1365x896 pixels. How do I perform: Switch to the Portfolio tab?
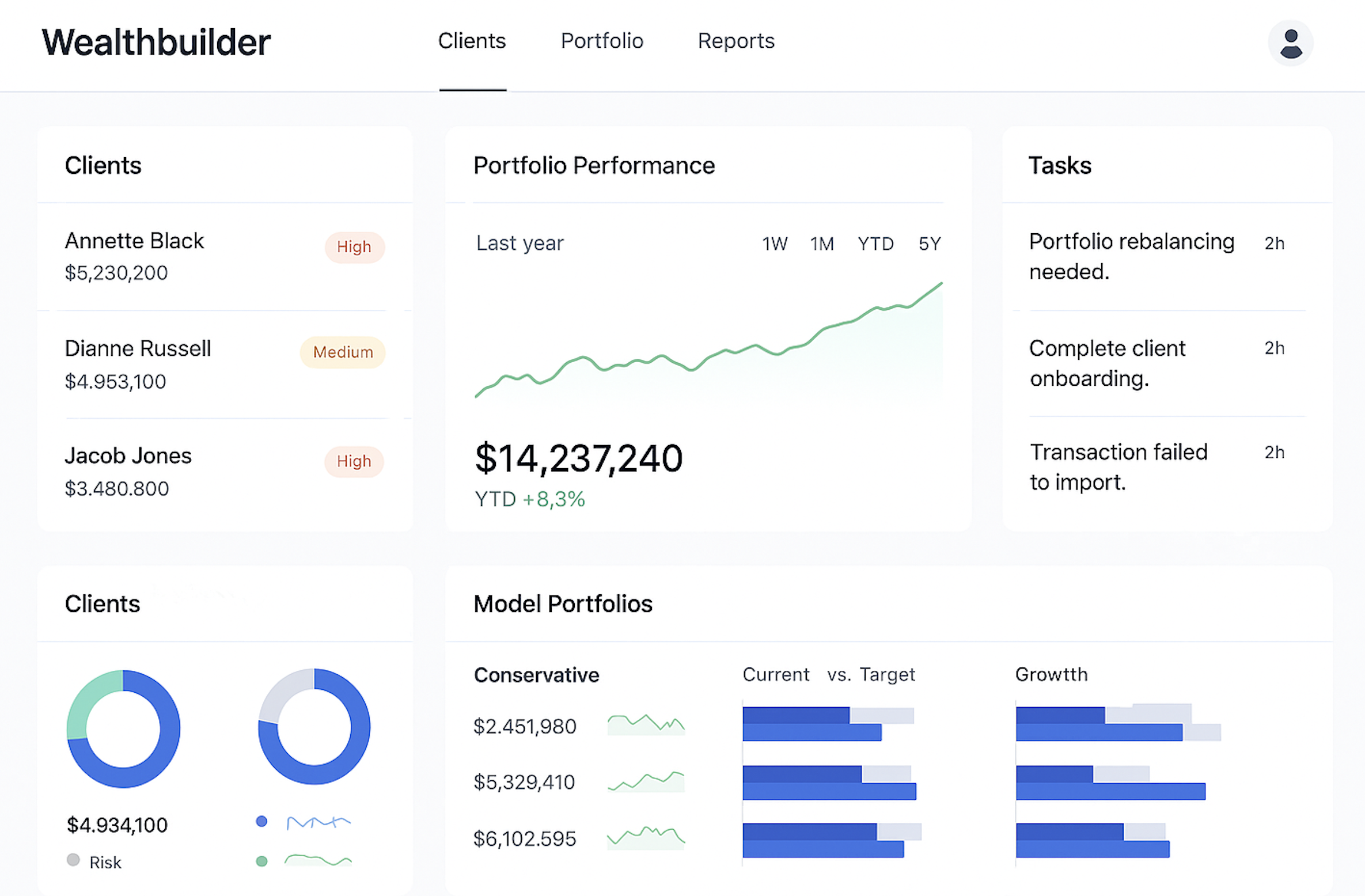602,41
